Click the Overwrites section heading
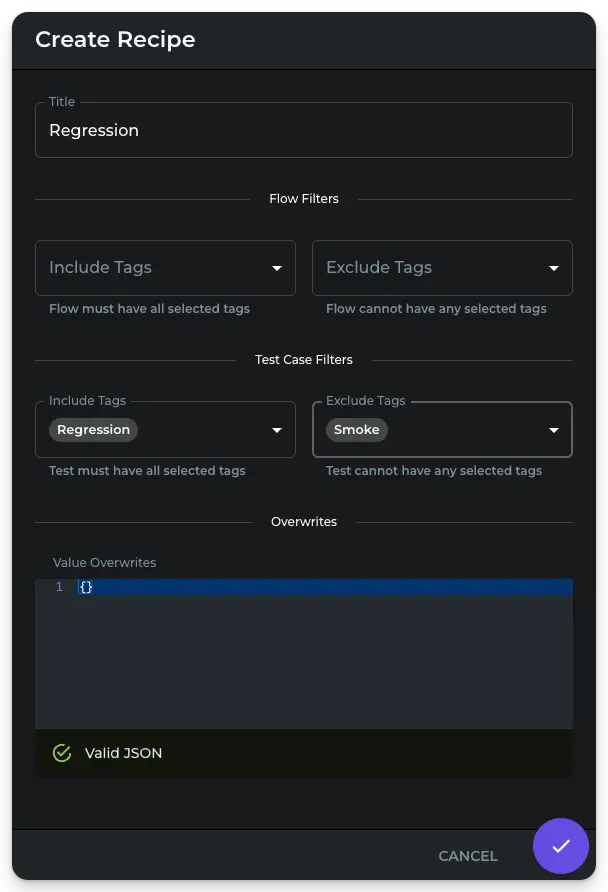Screen dimensions: 608x892 304,522
